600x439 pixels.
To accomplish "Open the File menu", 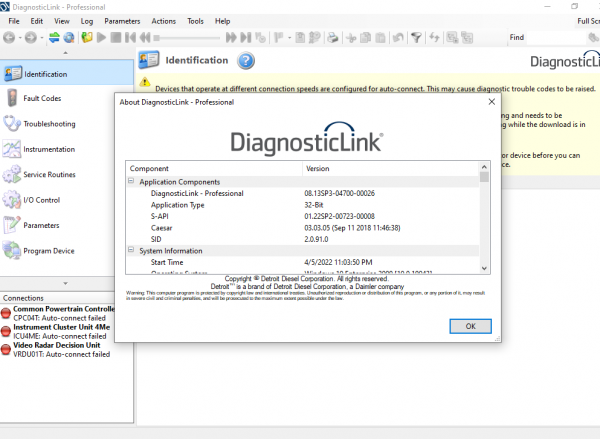I will click(x=14, y=21).
